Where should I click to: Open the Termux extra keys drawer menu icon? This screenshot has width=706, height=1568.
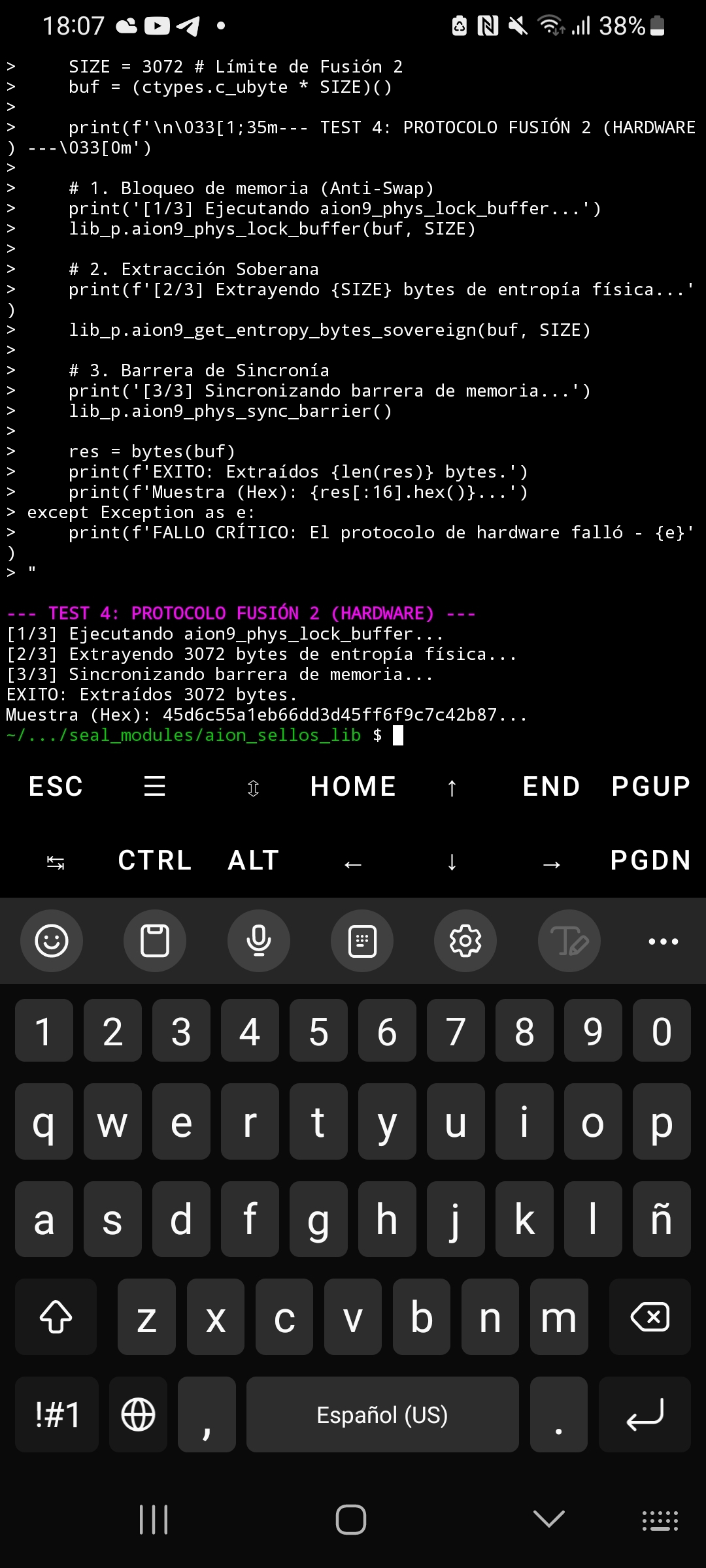pos(154,786)
